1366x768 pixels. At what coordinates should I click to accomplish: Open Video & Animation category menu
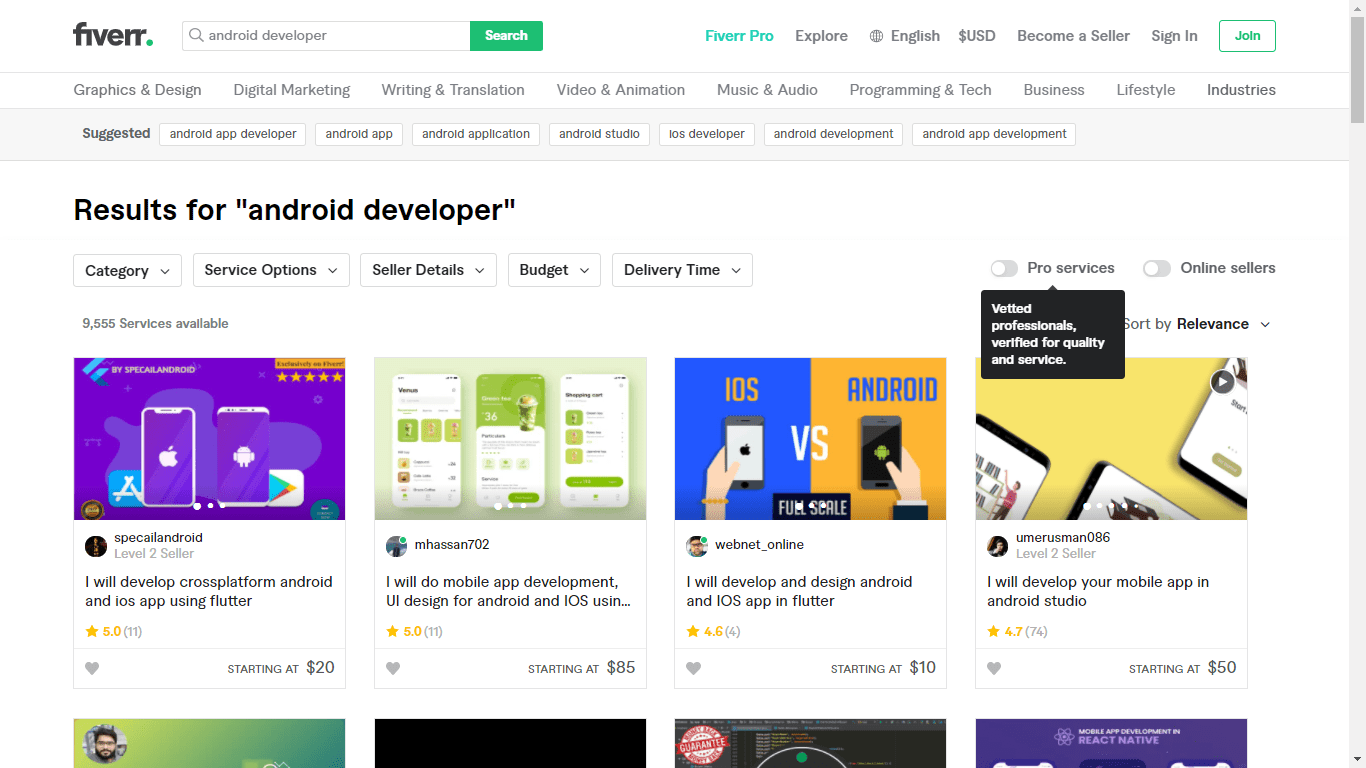[621, 90]
